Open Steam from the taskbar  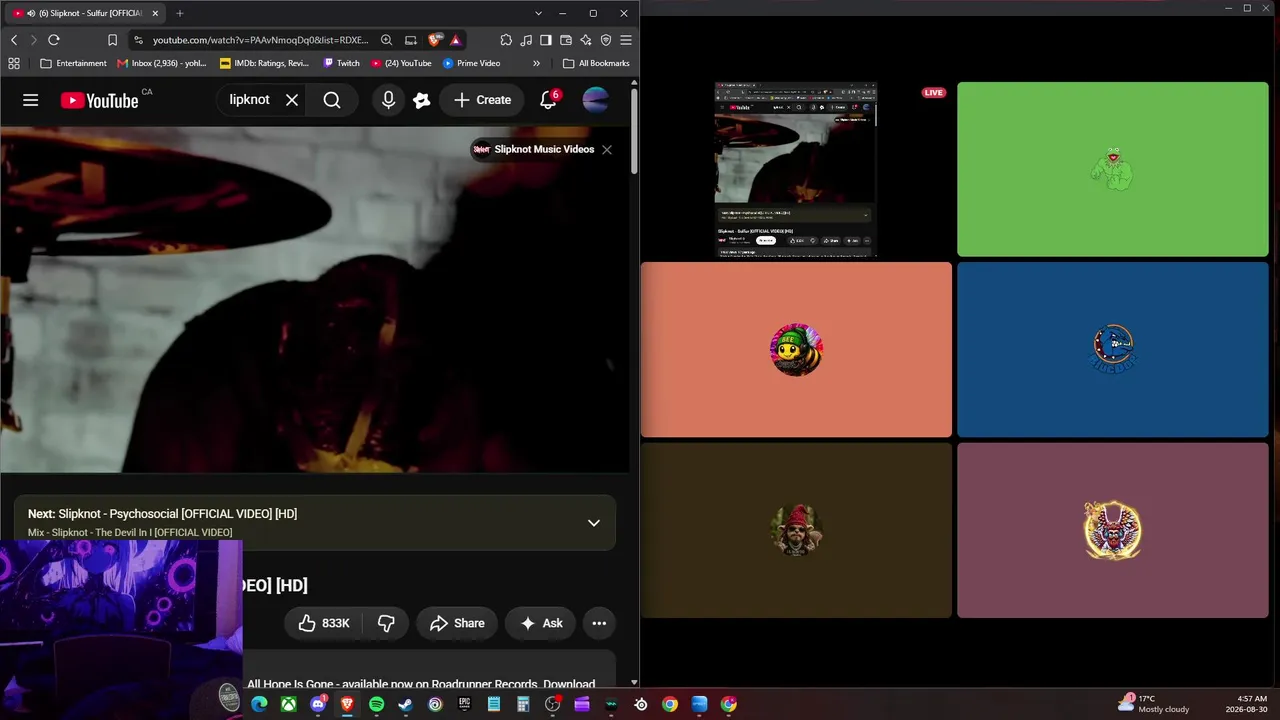pyautogui.click(x=405, y=704)
